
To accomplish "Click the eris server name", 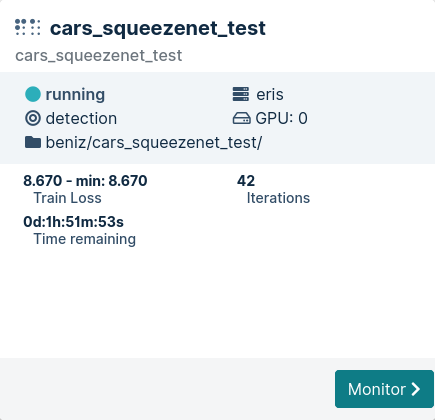I will pyautogui.click(x=270, y=94).
